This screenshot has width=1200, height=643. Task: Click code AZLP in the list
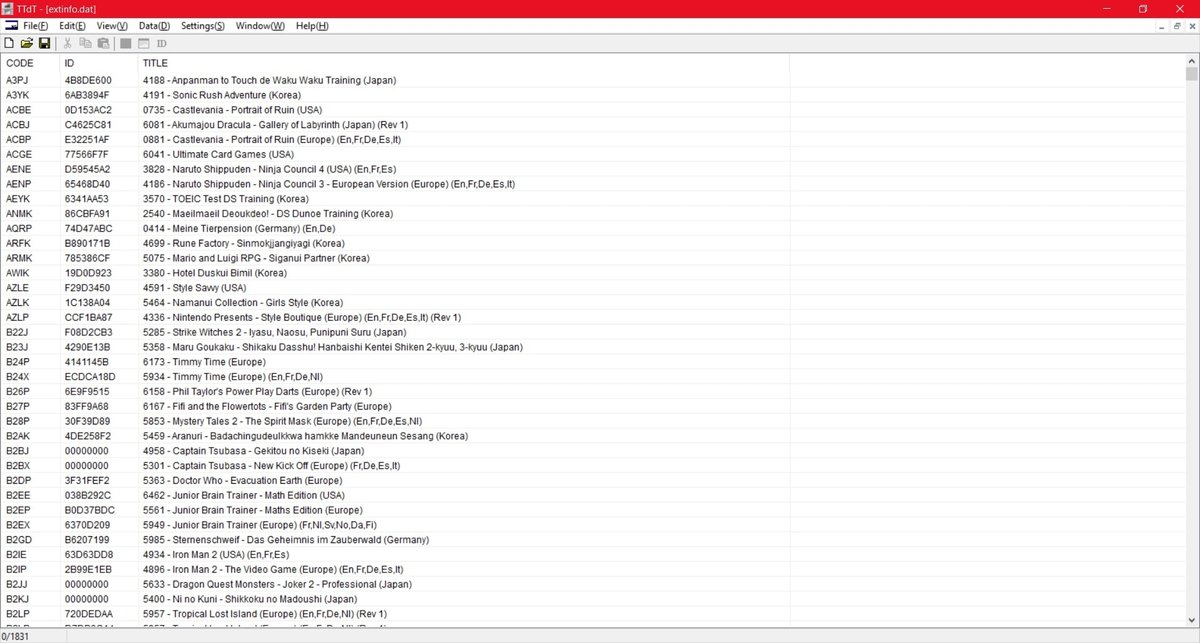tap(19, 317)
